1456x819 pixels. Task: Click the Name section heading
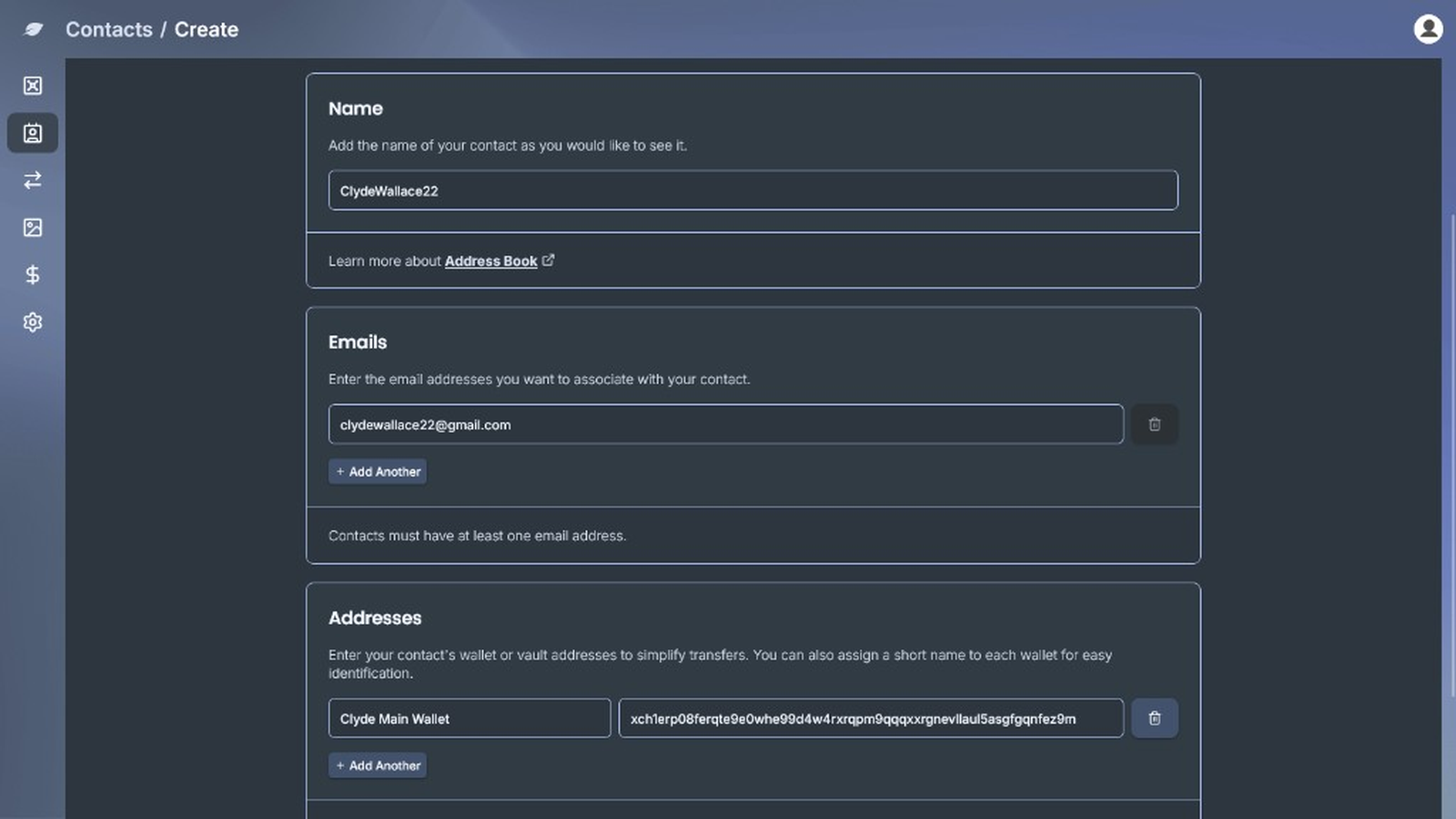coord(356,108)
